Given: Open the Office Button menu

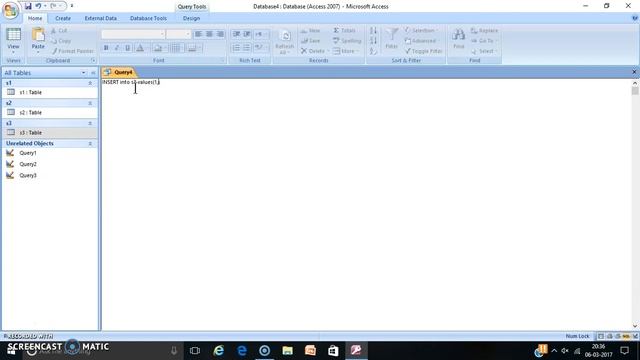Looking at the screenshot, I should point(10,10).
